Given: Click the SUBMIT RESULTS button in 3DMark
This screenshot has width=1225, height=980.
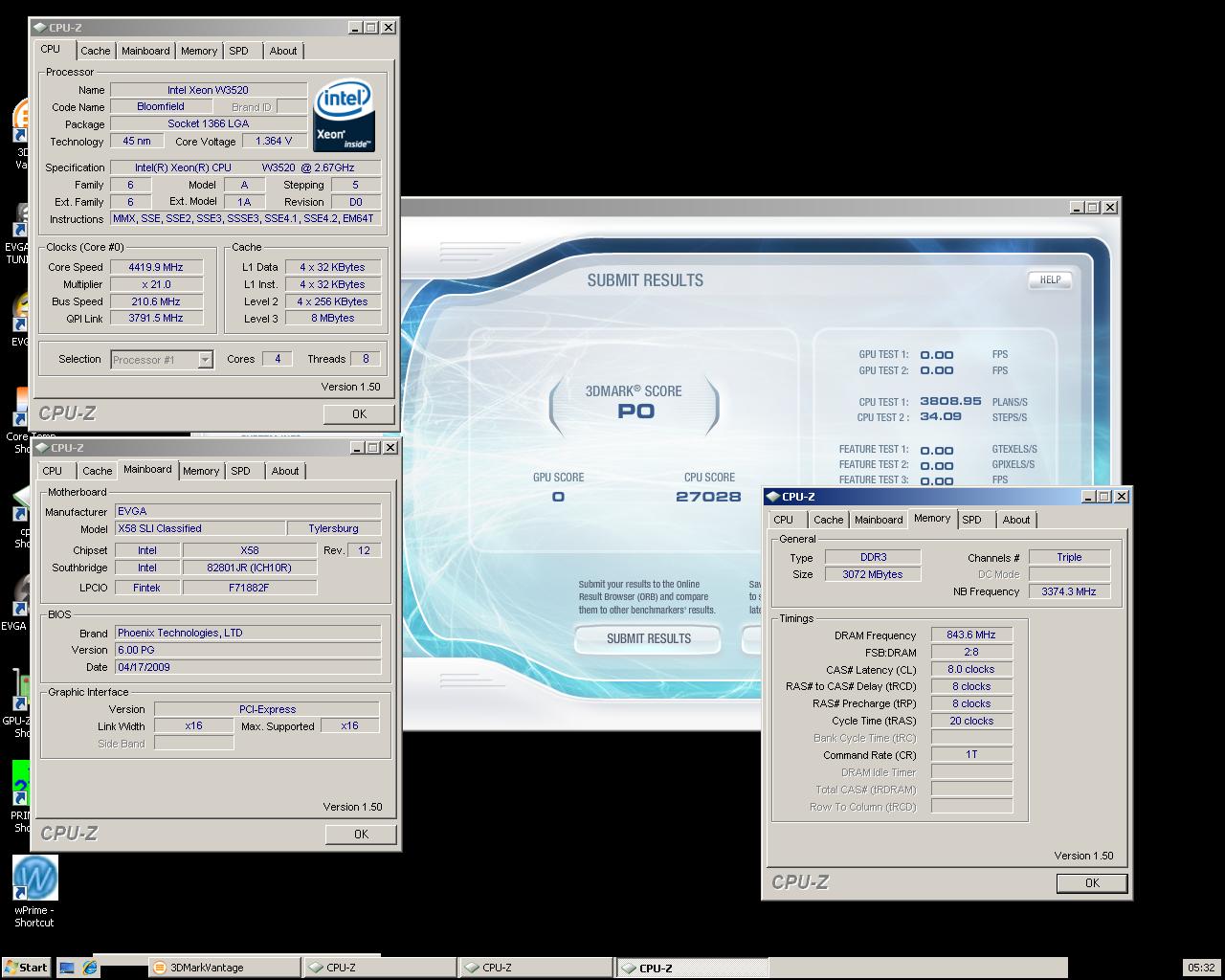Looking at the screenshot, I should 649,638.
